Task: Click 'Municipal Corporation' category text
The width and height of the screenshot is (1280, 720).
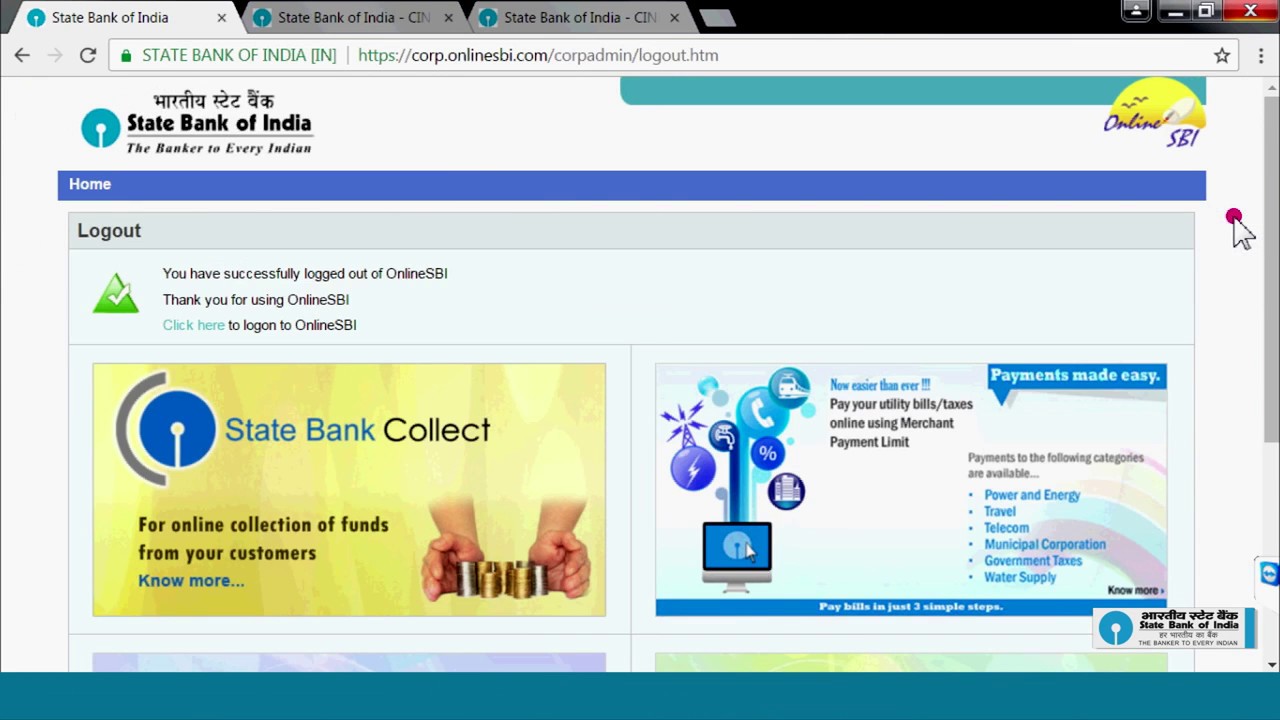Action: [x=1045, y=545]
